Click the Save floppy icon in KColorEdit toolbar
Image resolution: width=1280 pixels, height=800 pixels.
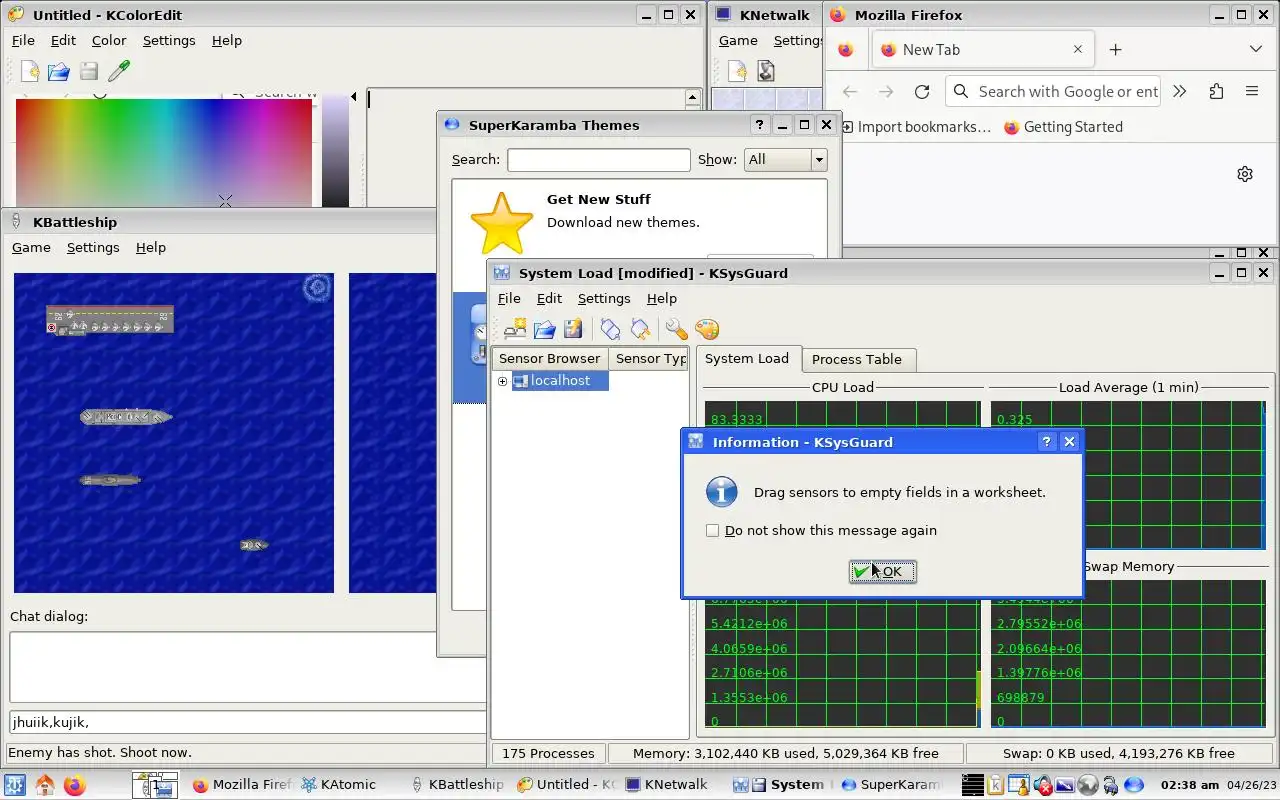coord(89,71)
